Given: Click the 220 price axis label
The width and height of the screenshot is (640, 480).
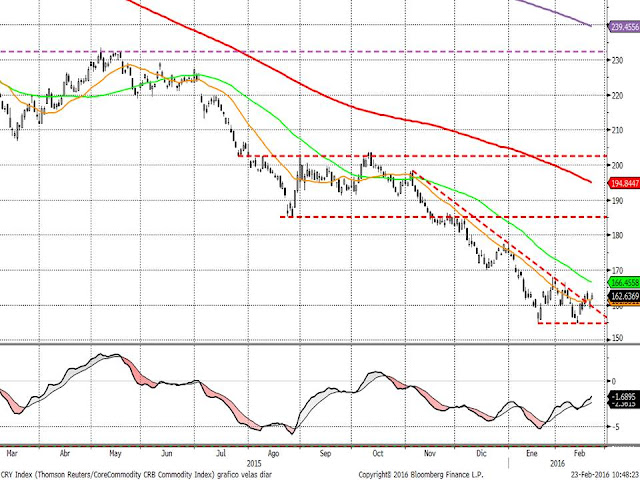Looking at the screenshot, I should (x=617, y=96).
